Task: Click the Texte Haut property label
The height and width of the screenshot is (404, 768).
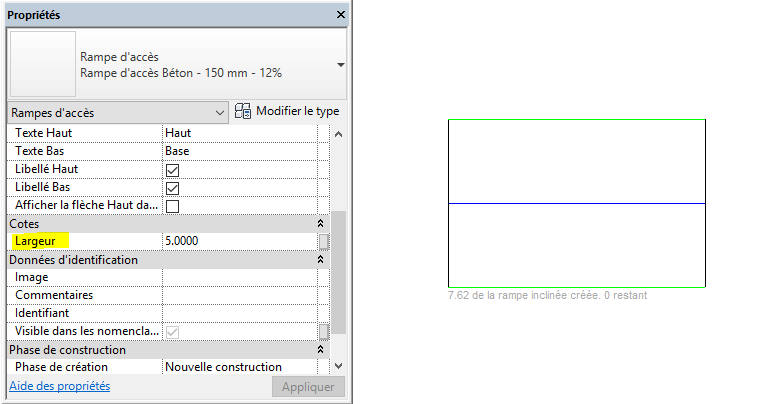Action: 44,133
